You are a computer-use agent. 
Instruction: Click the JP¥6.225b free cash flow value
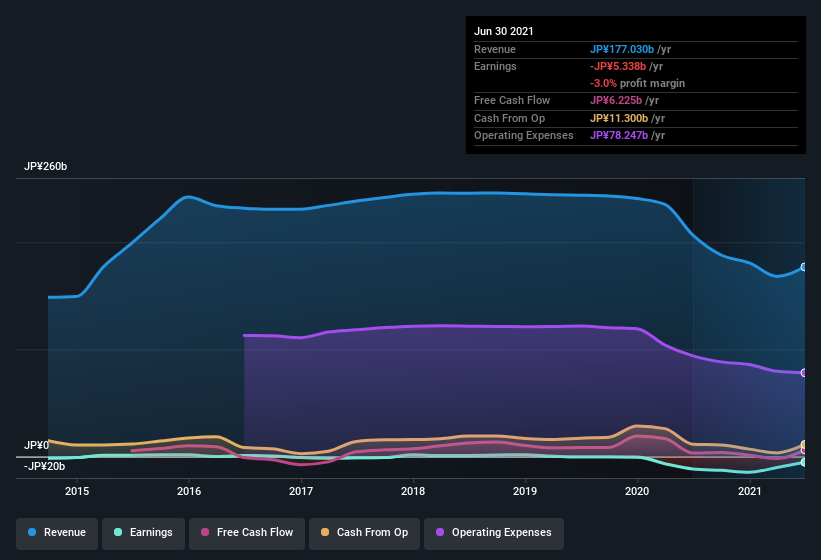[616, 100]
